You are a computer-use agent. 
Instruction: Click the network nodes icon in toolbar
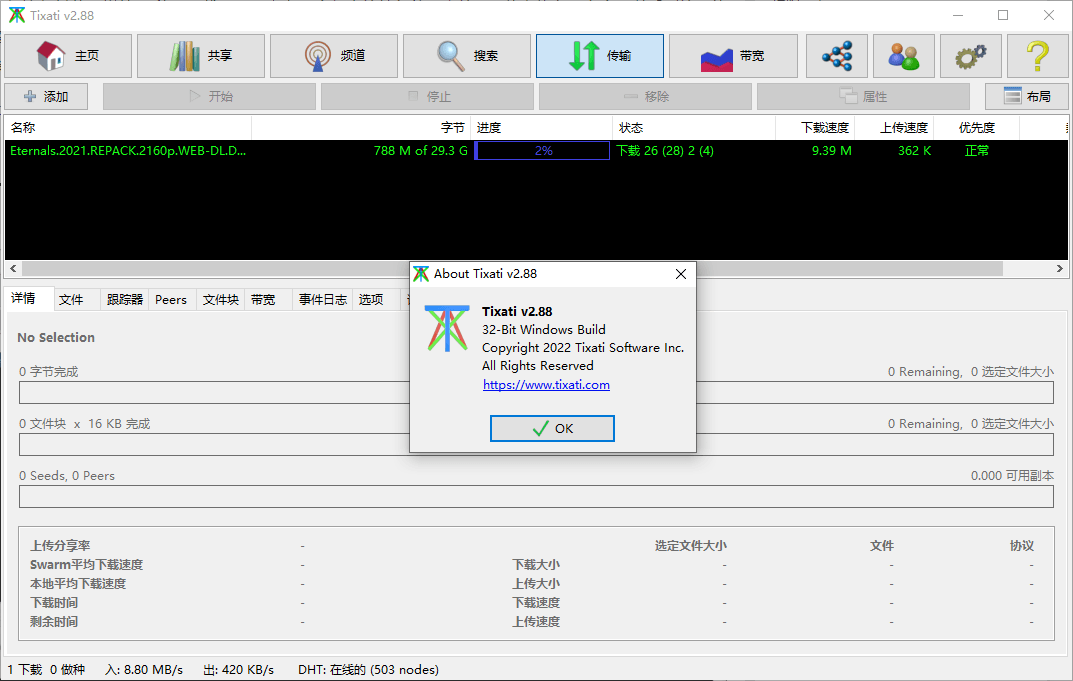point(837,56)
